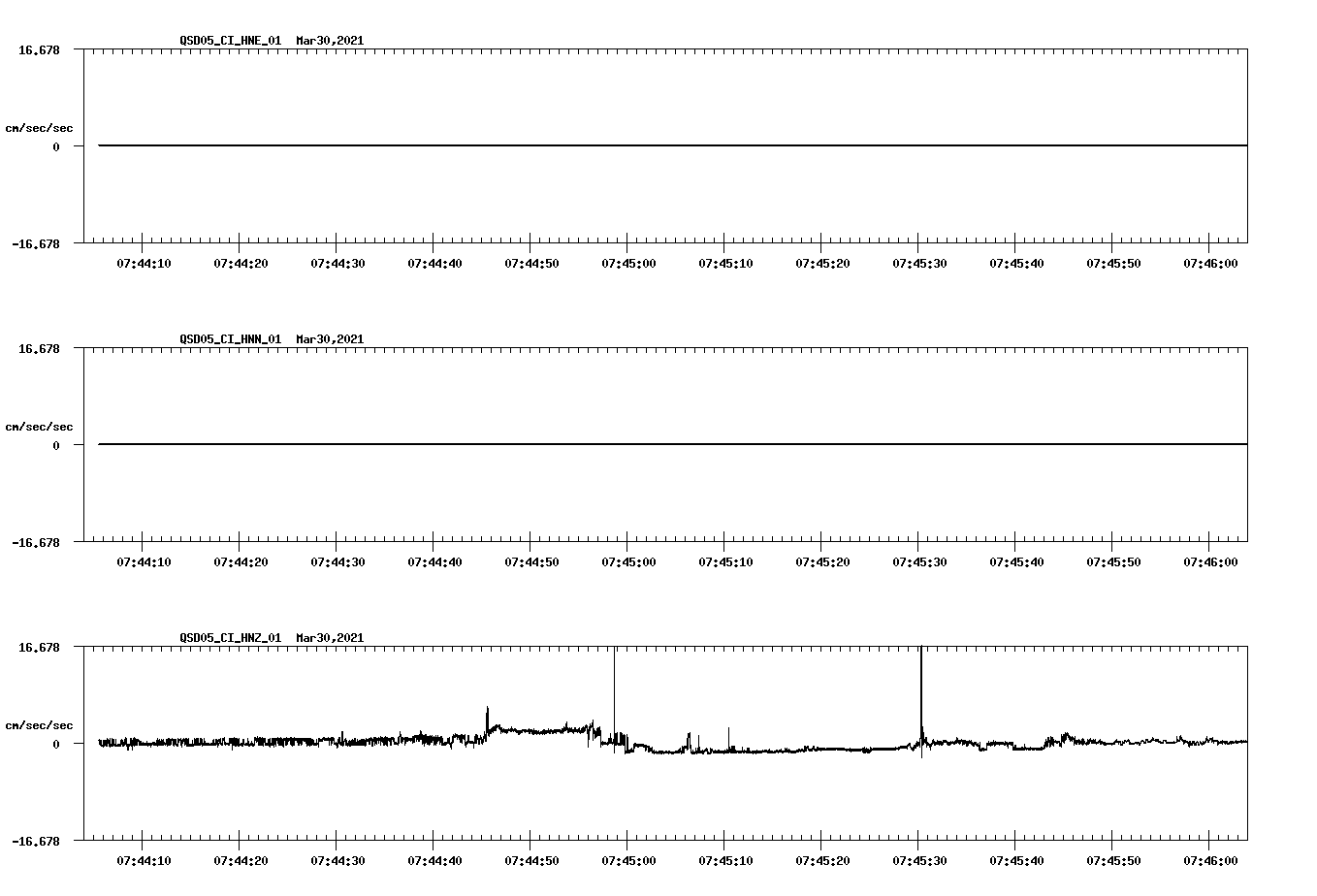This screenshot has height=896, width=1317.
Task: Select the 07:44:10 time tick on the HNE axis
Action: [x=143, y=262]
